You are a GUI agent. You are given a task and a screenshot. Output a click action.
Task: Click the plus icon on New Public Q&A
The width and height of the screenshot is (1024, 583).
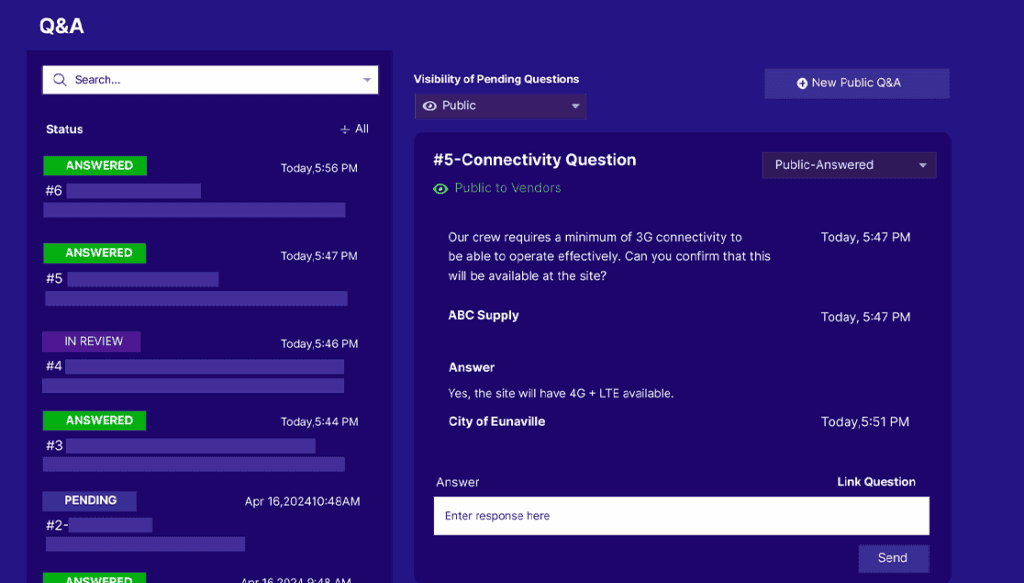(x=802, y=83)
